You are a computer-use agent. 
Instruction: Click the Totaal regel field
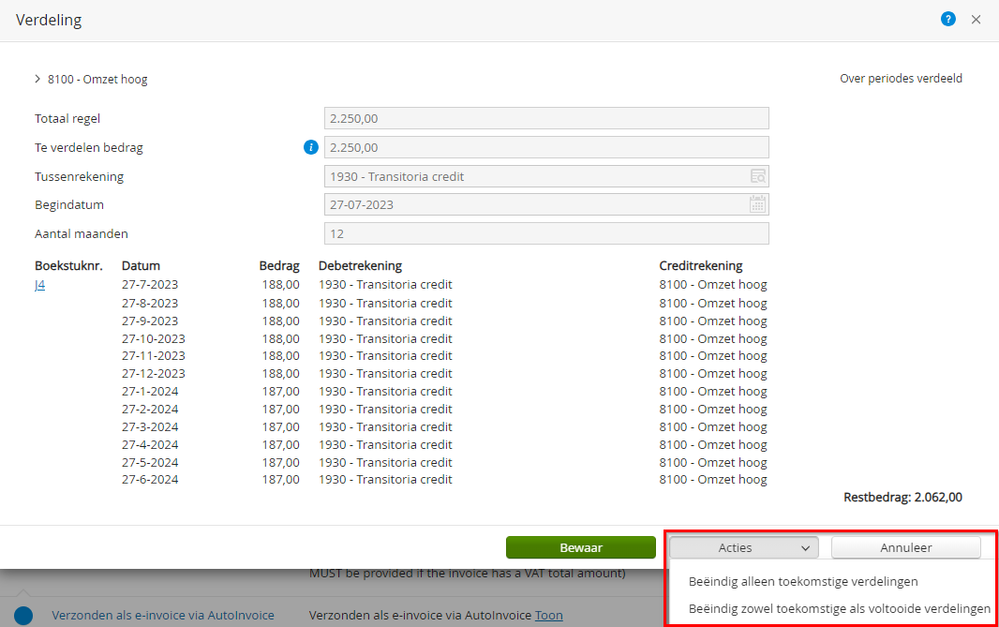[x=546, y=119]
